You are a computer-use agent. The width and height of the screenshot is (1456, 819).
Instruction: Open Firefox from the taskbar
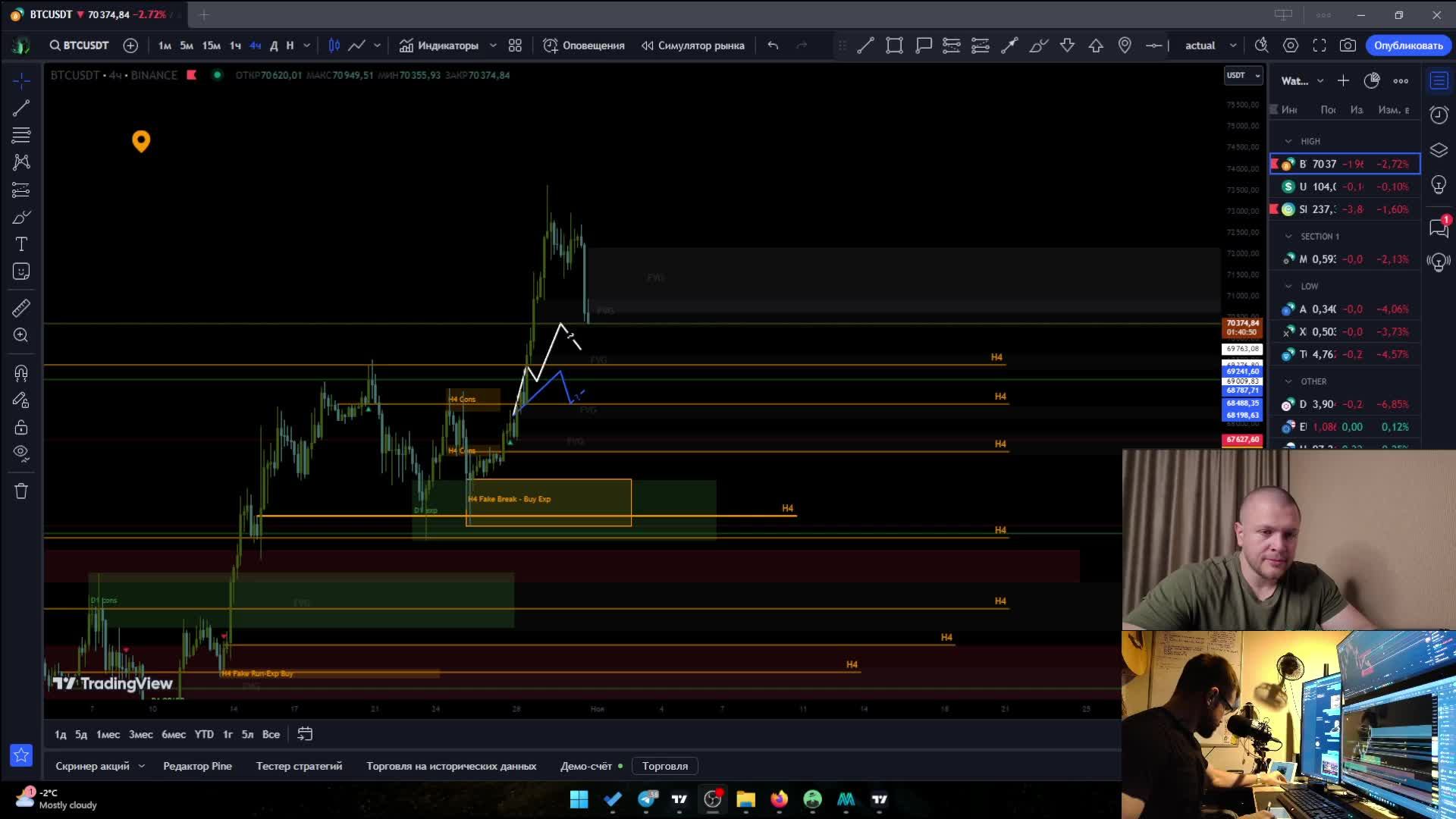click(x=779, y=799)
